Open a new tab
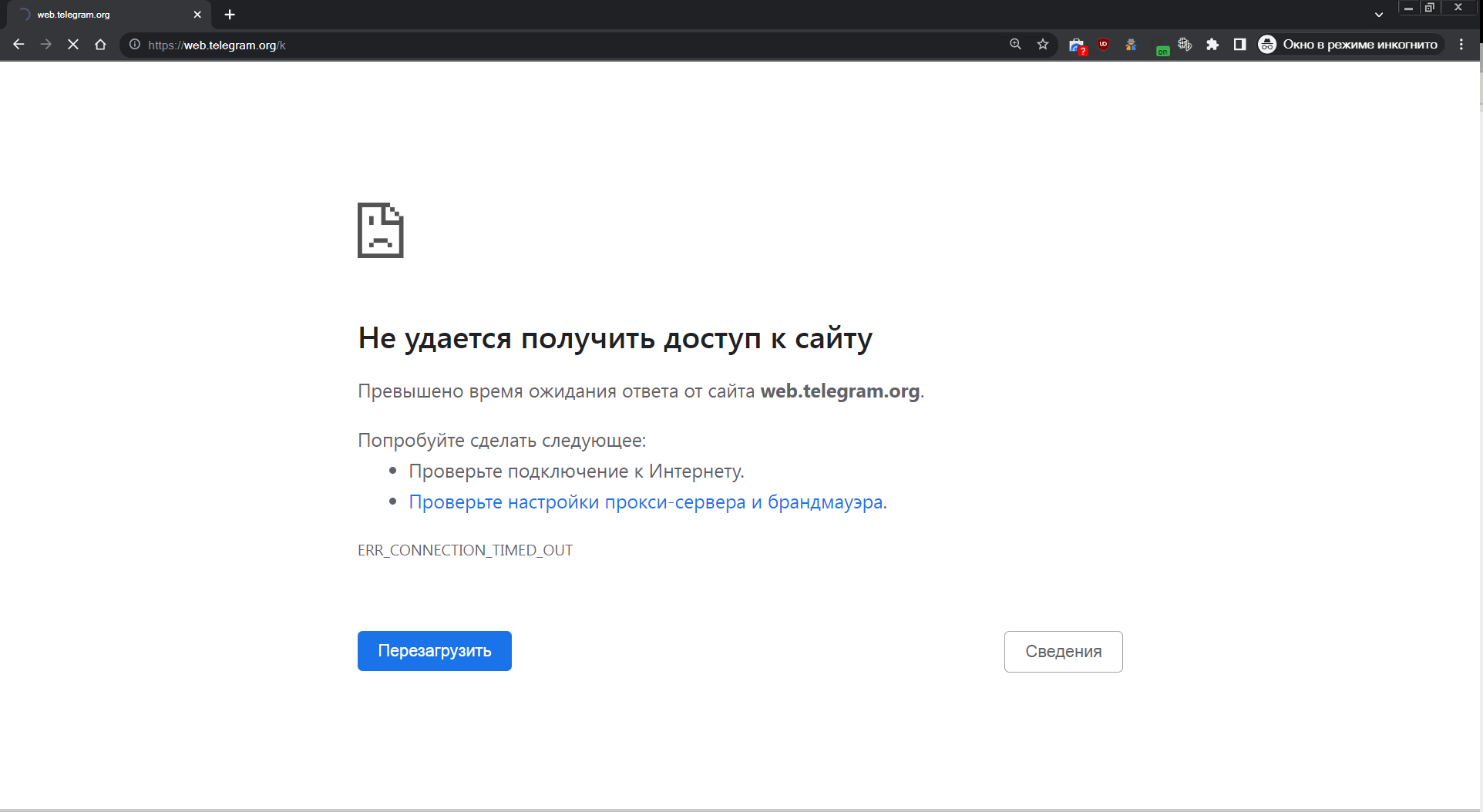Screen dimensions: 1483x812 tap(230, 15)
